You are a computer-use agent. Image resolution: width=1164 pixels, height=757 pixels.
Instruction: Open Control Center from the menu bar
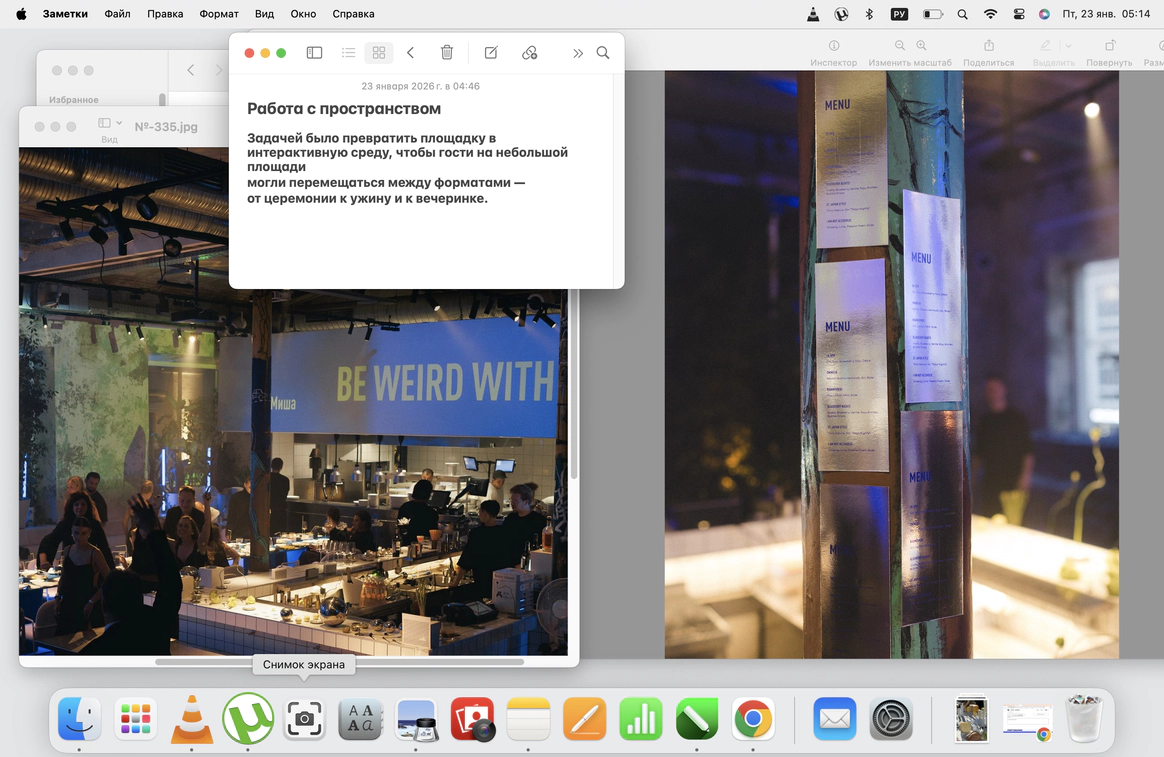1019,14
